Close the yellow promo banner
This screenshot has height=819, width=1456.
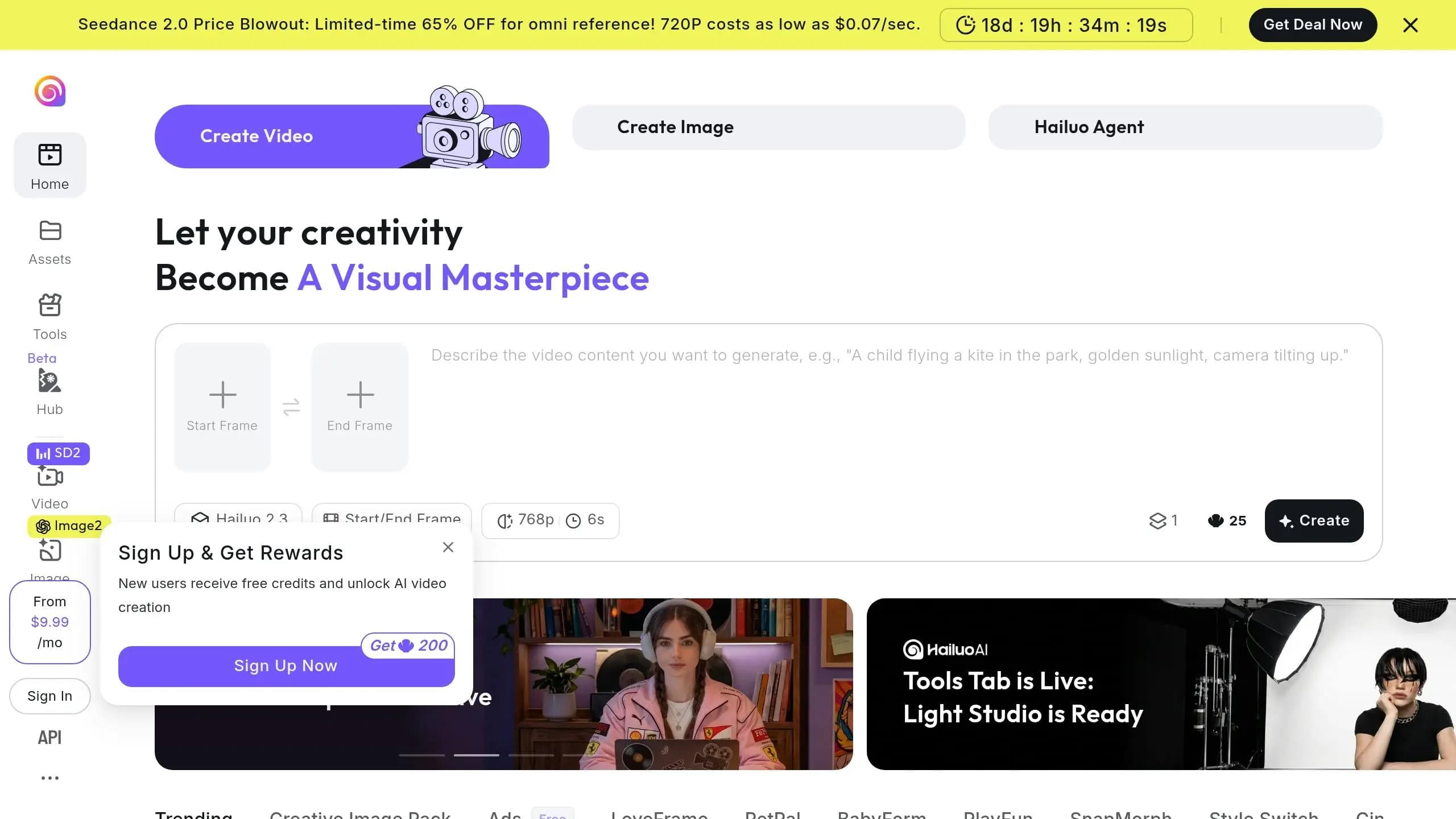1410,25
